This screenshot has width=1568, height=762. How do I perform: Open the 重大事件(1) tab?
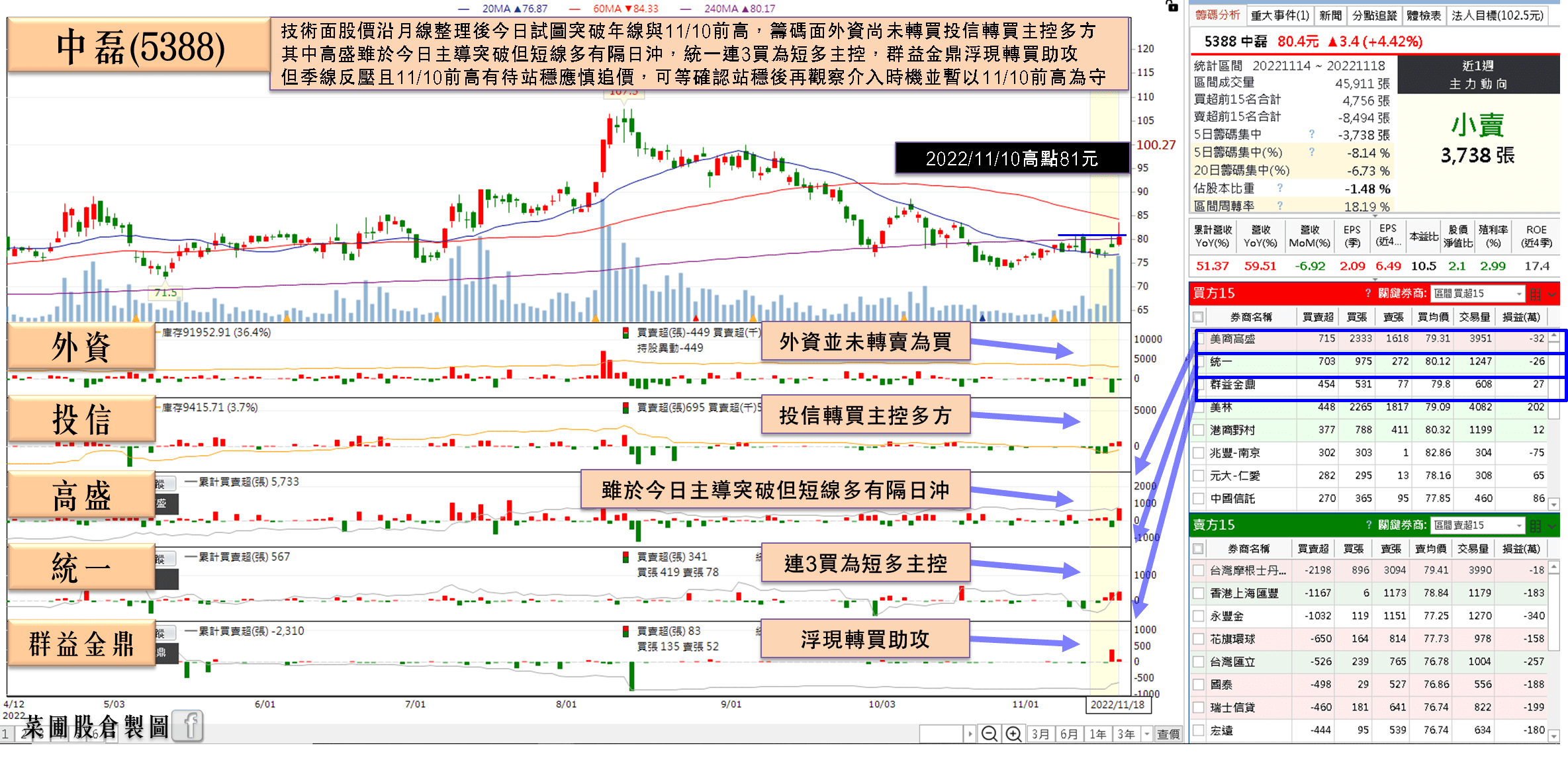point(1279,15)
